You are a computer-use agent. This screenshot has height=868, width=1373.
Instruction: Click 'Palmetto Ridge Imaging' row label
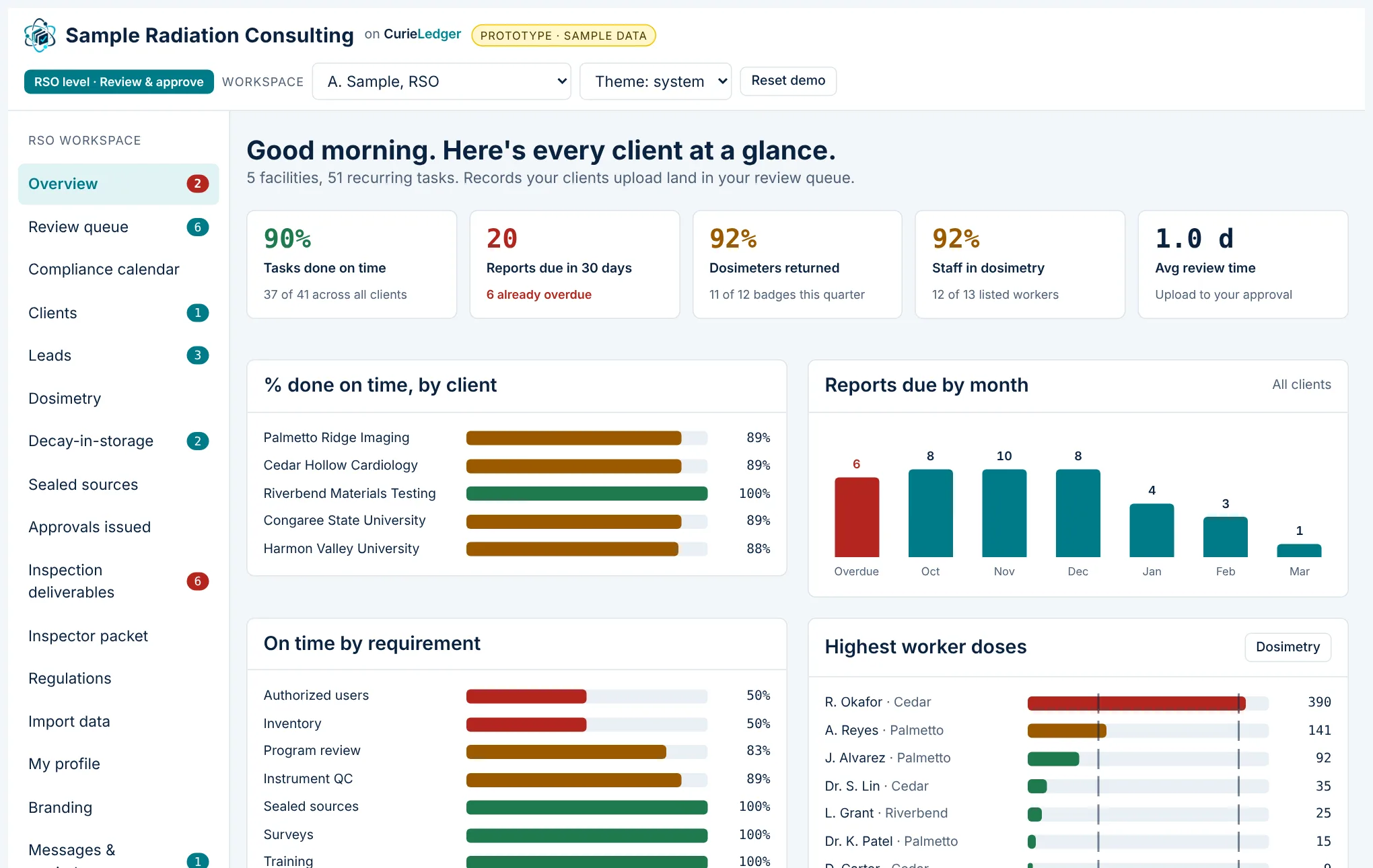pyautogui.click(x=336, y=437)
